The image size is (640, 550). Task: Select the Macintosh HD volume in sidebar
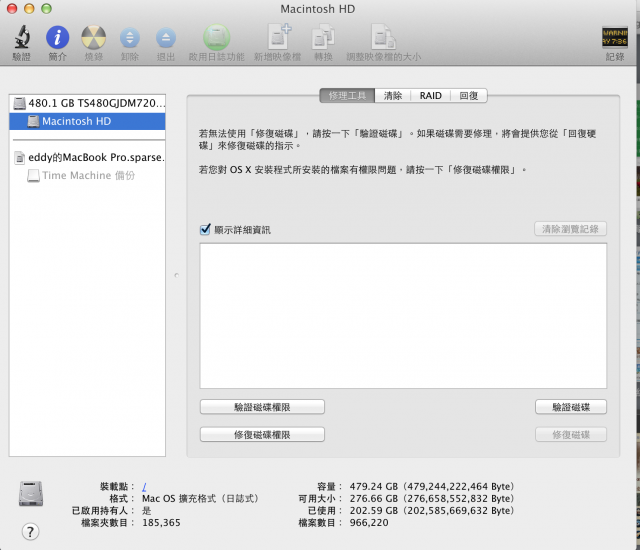coord(87,121)
